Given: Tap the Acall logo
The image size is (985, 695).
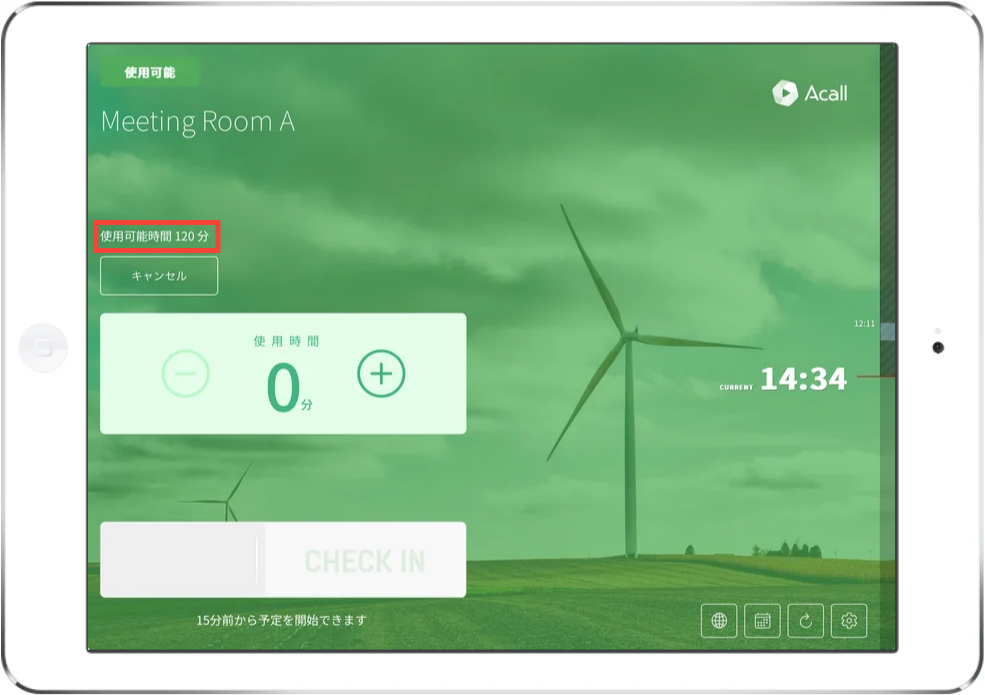Looking at the screenshot, I should tap(810, 93).
